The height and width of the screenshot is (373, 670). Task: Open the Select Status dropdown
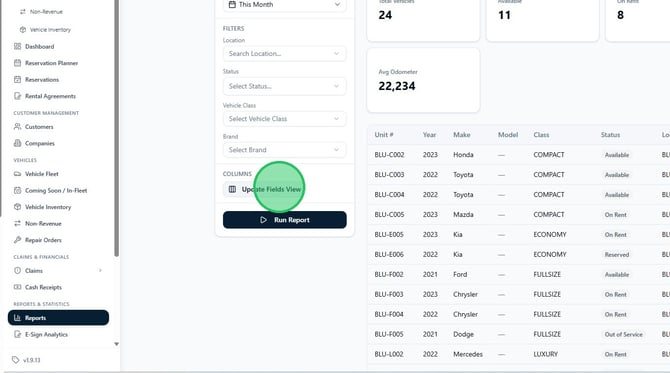click(285, 86)
